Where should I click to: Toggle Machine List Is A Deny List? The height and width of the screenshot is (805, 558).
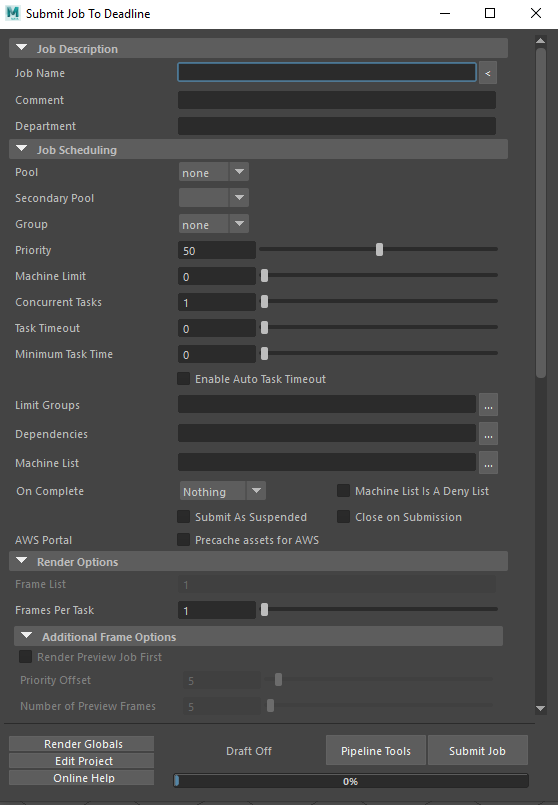tap(343, 491)
